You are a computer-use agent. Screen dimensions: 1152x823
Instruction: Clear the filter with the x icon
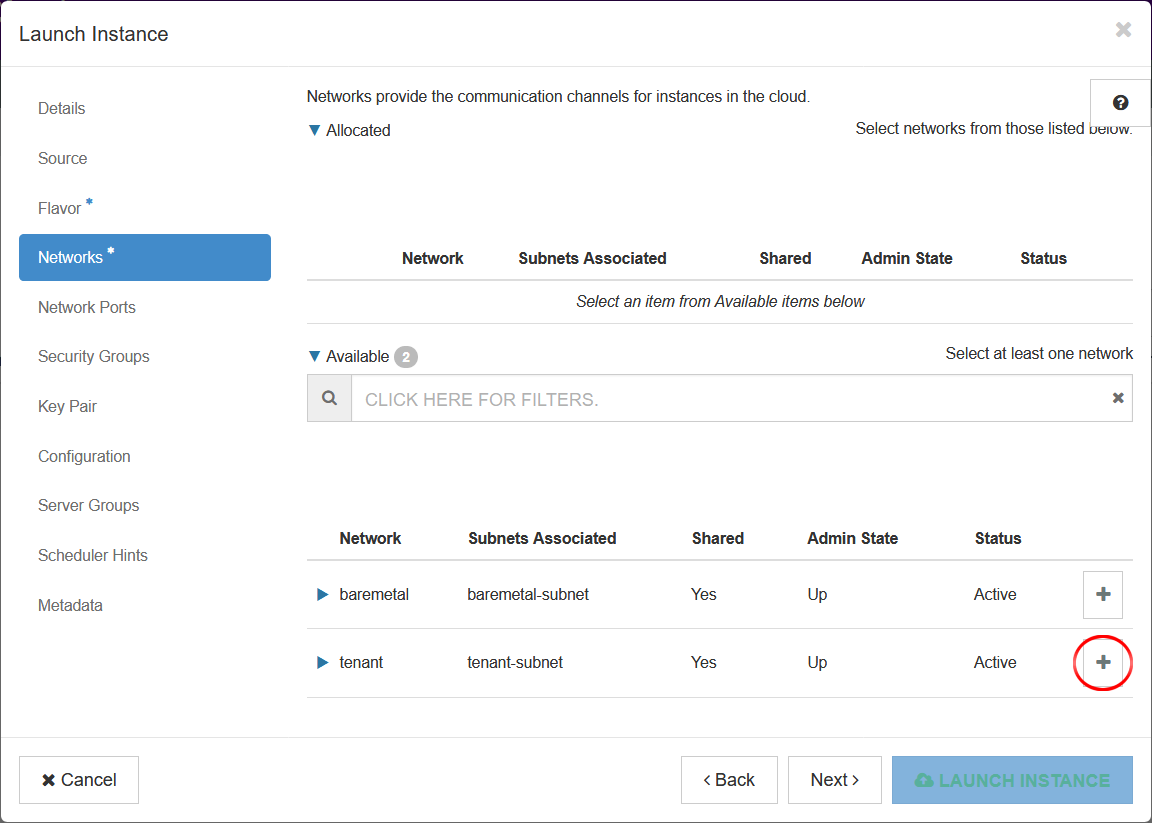pos(1118,398)
